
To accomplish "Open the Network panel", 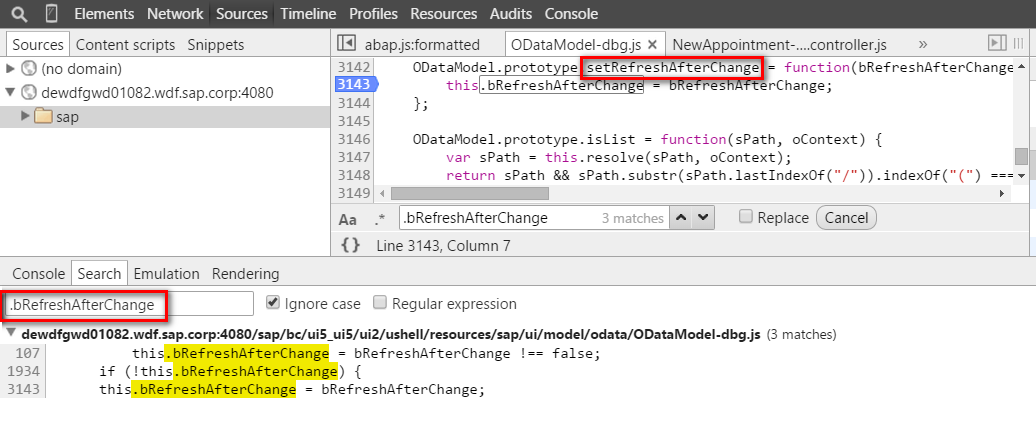I will tap(175, 14).
